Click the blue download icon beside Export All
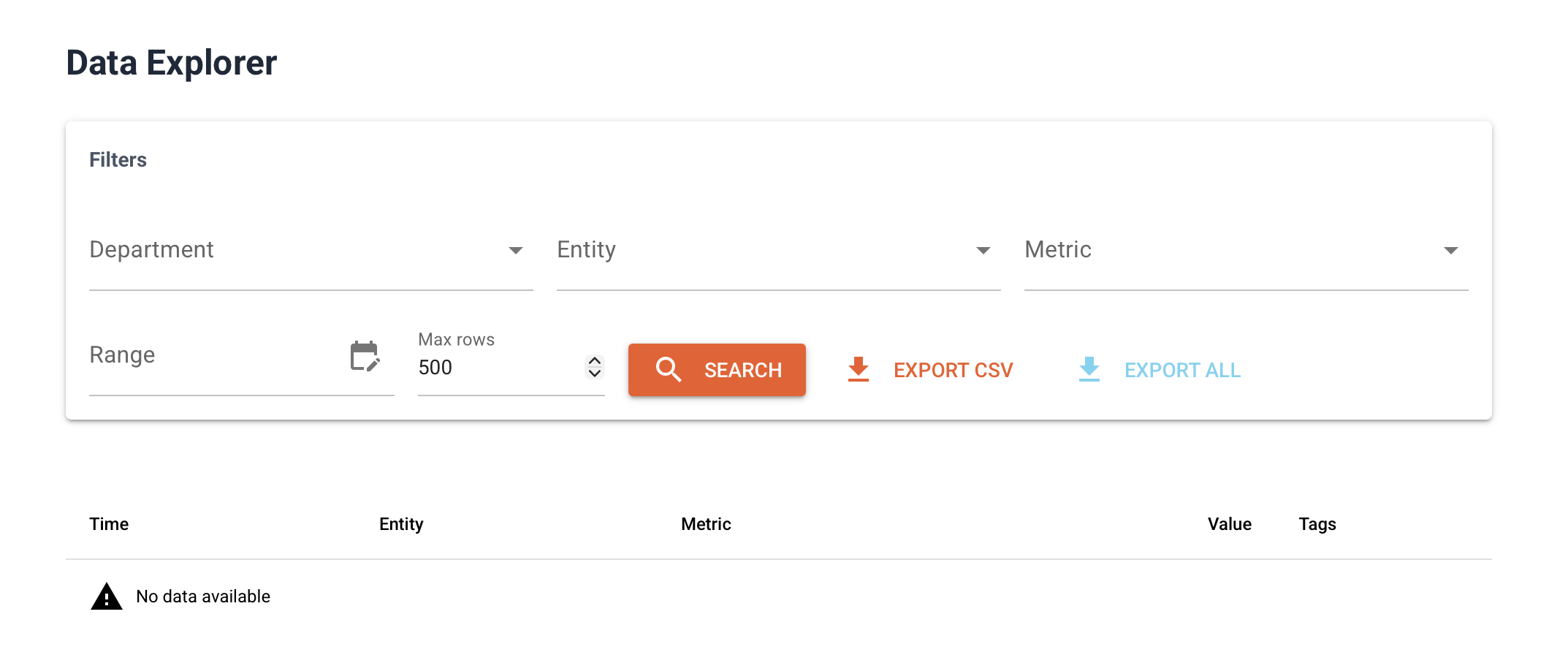The width and height of the screenshot is (1568, 655). coord(1089,370)
